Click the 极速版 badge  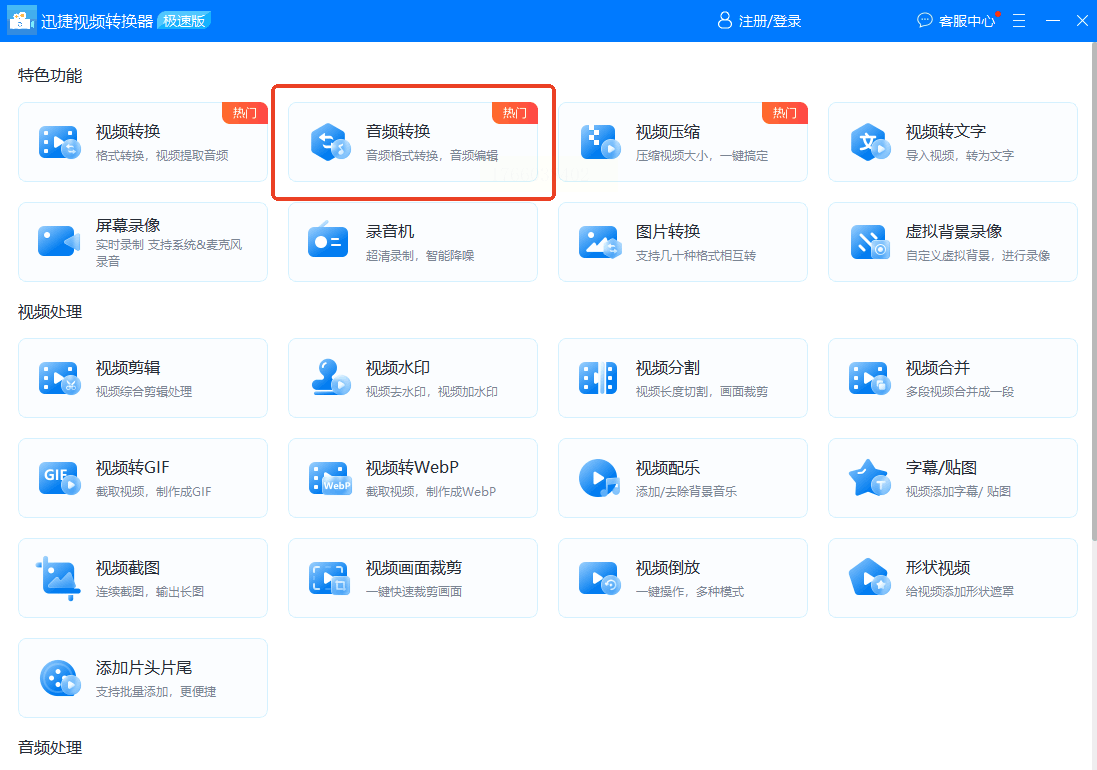(x=185, y=21)
